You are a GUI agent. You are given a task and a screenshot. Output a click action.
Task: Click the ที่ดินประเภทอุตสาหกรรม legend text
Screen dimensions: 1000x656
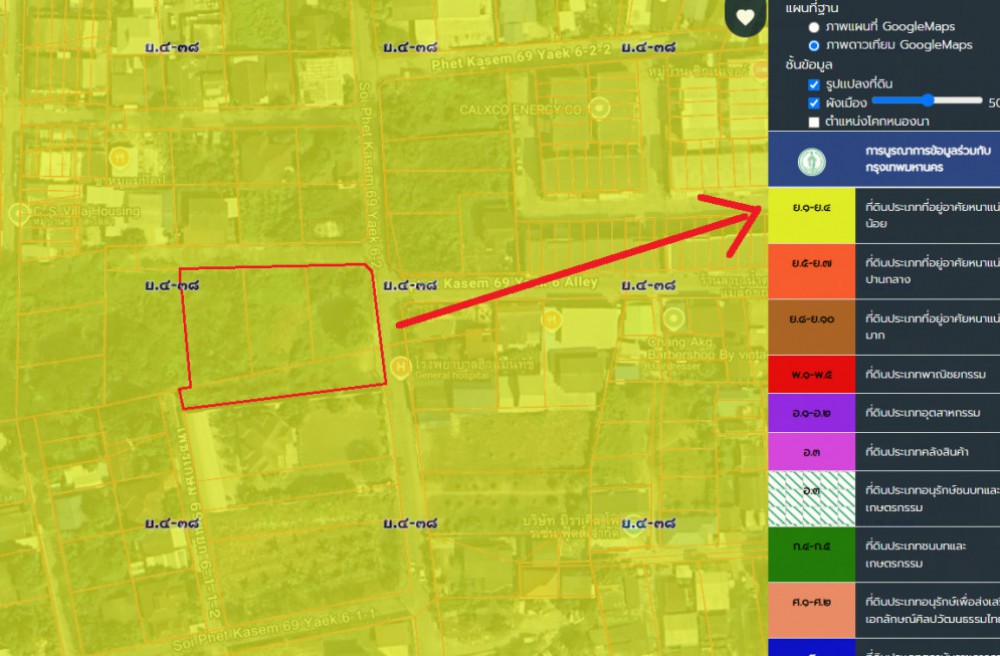923,413
